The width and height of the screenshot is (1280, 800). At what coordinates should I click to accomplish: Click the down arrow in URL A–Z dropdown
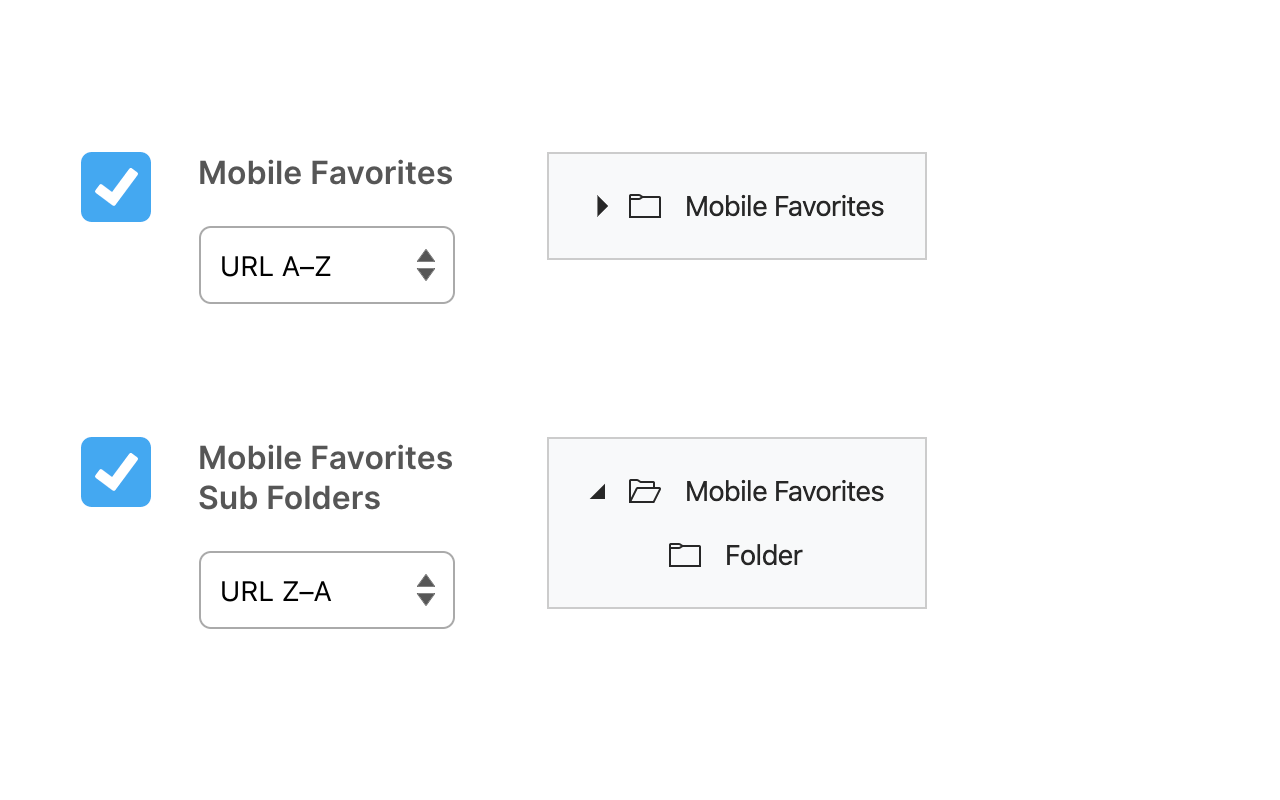[426, 275]
